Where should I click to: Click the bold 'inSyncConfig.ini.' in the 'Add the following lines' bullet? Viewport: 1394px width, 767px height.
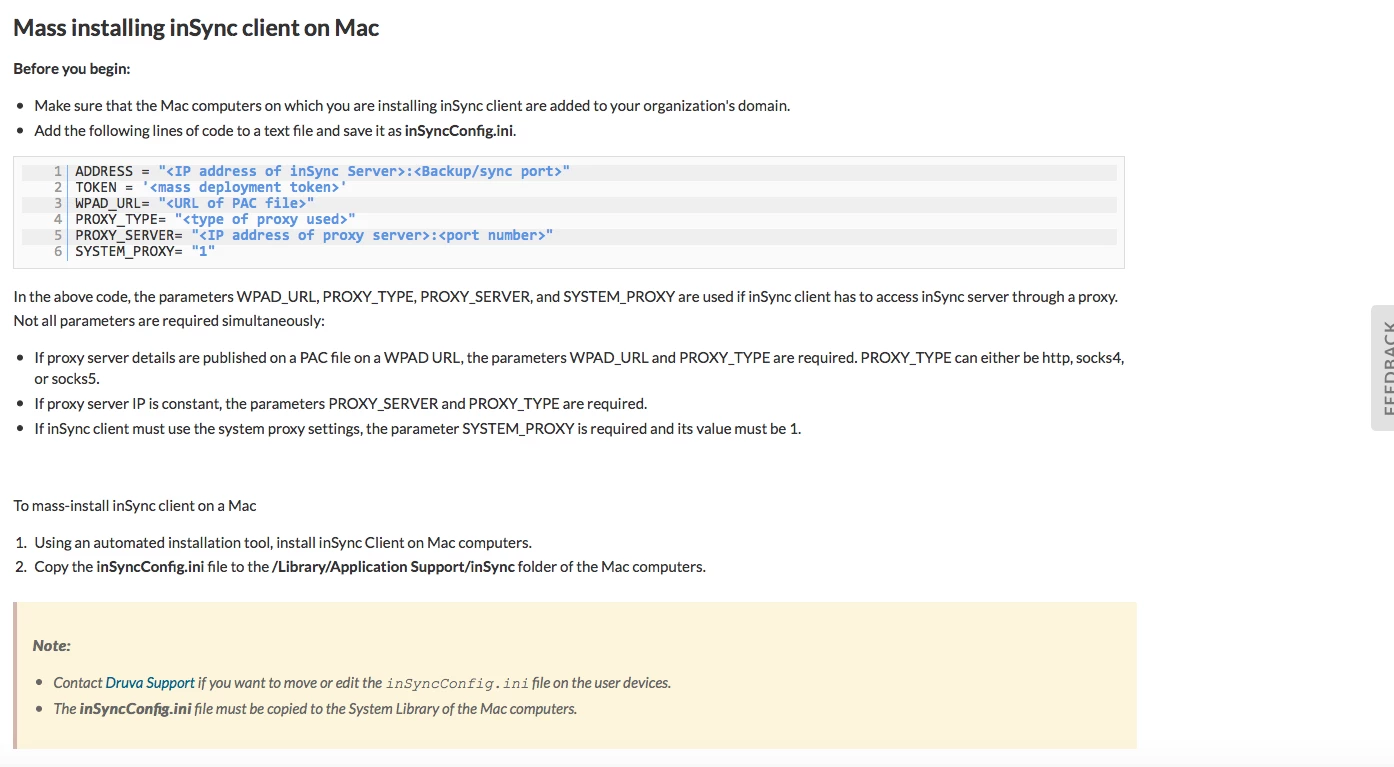[460, 131]
